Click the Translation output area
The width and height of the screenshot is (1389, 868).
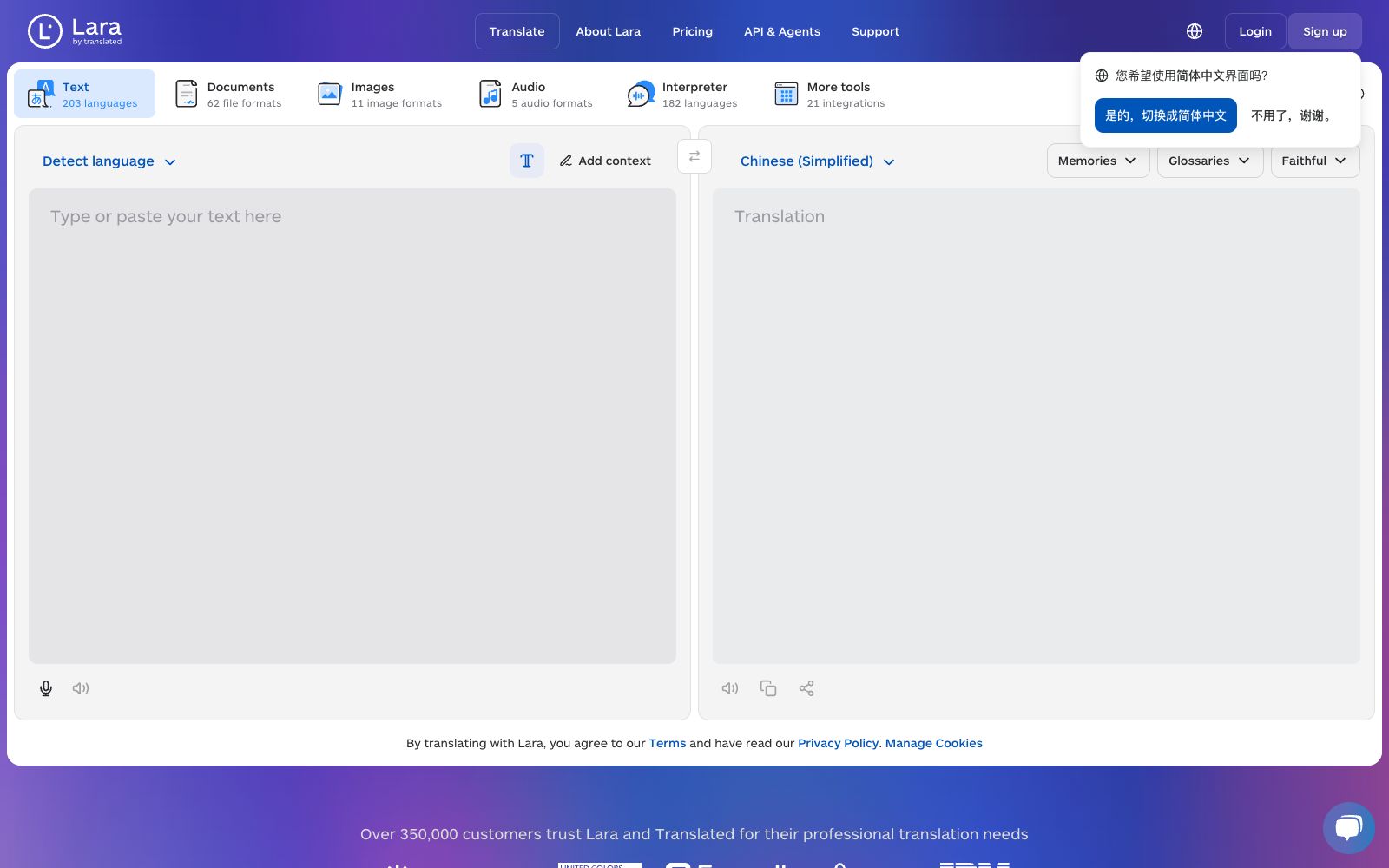click(1037, 426)
